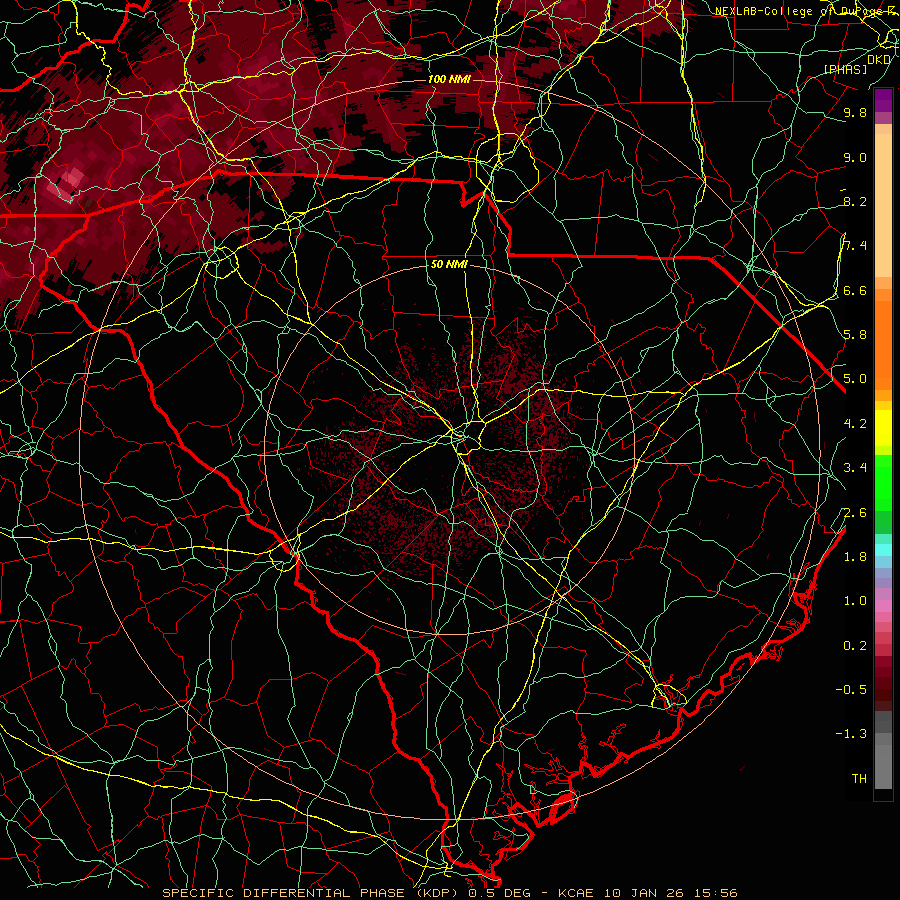Screen dimensions: 900x900
Task: Select the 6.6 legend value
Action: [855, 290]
